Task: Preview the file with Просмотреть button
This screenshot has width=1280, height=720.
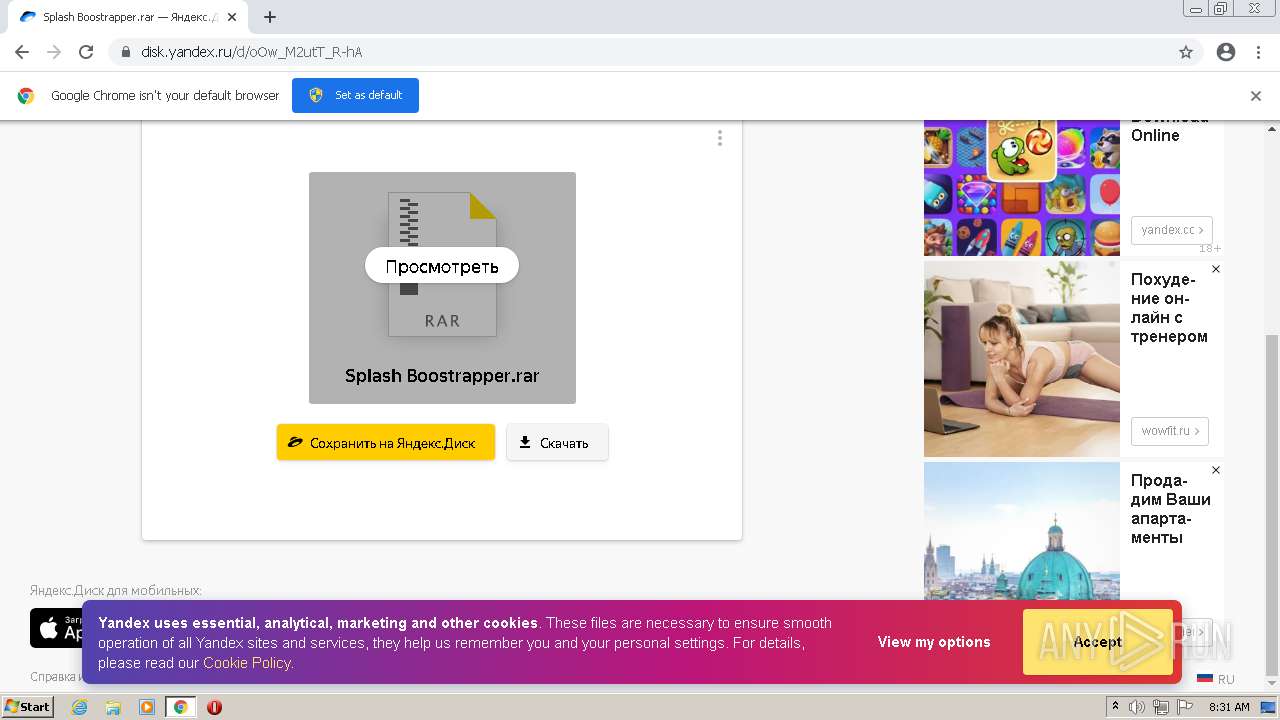Action: point(442,266)
